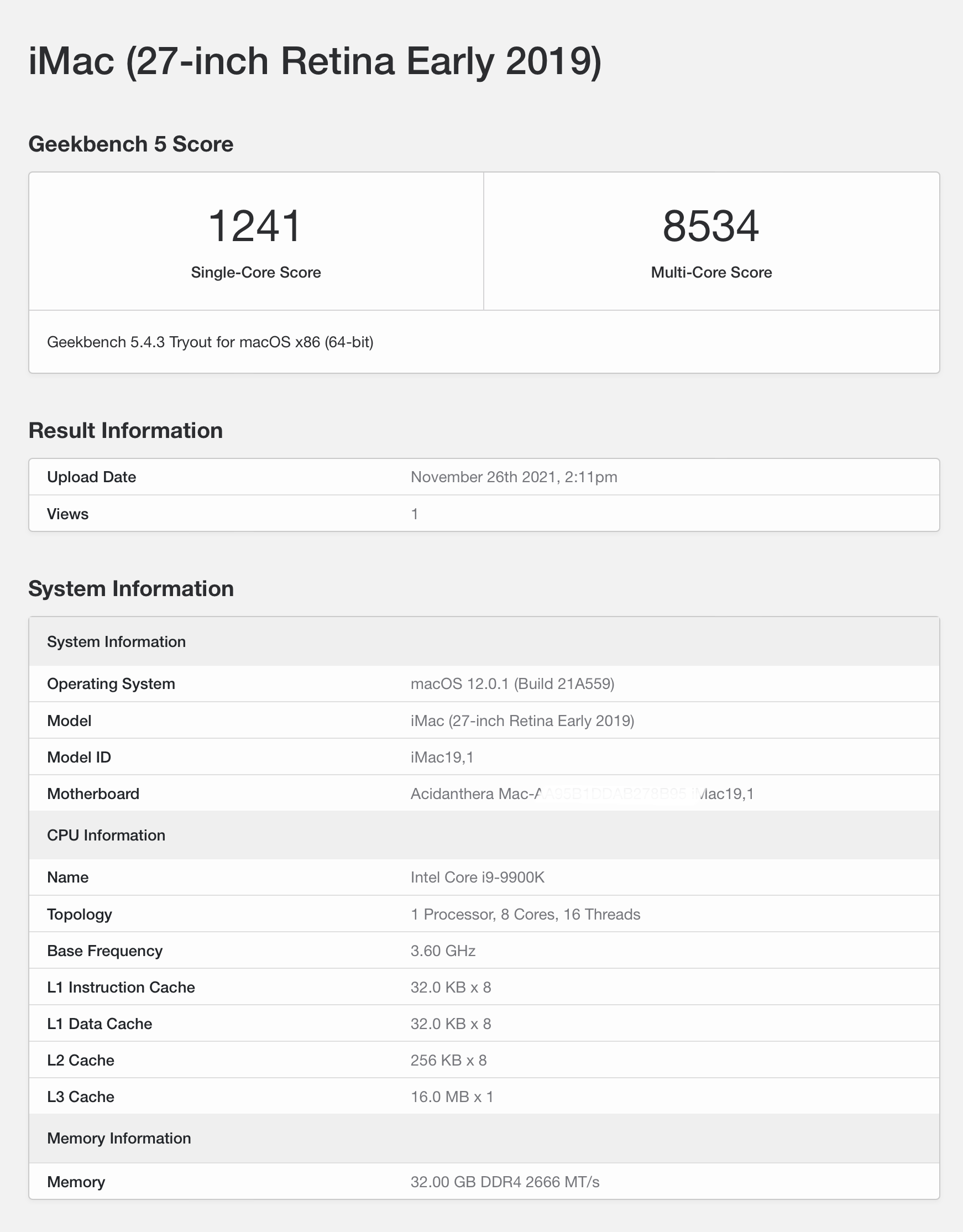Click the multi-core score value 8534
963x1232 pixels.
tap(710, 226)
